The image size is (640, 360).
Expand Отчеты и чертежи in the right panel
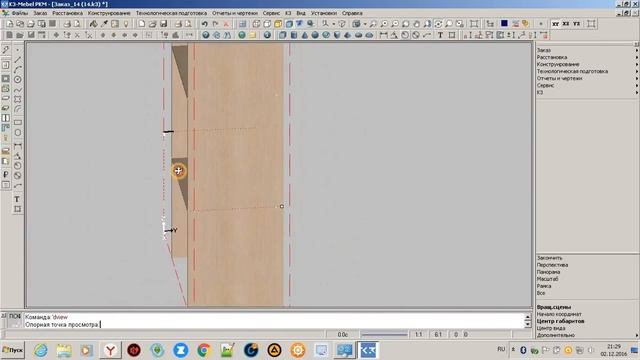[x=587, y=78]
